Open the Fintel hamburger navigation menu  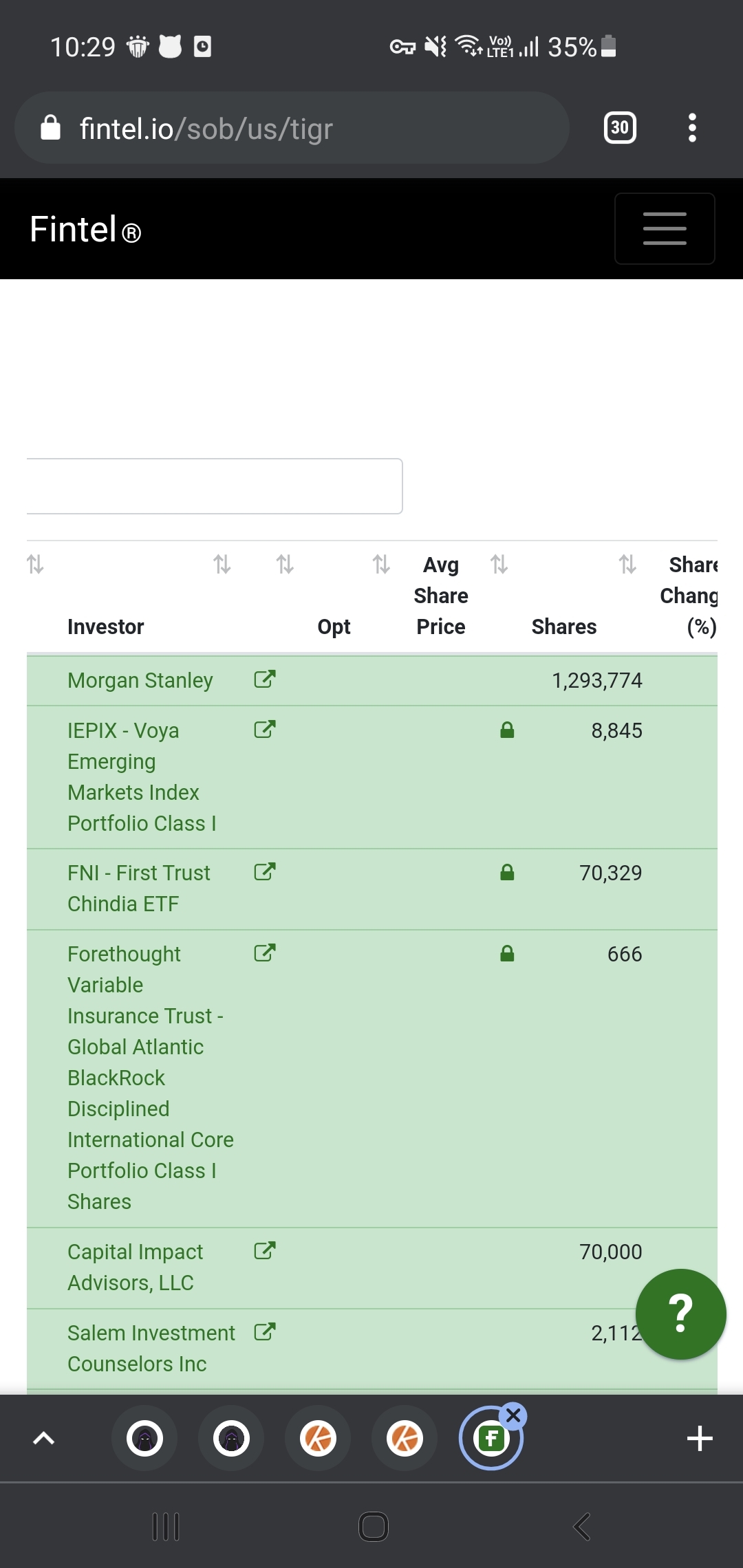(x=664, y=229)
